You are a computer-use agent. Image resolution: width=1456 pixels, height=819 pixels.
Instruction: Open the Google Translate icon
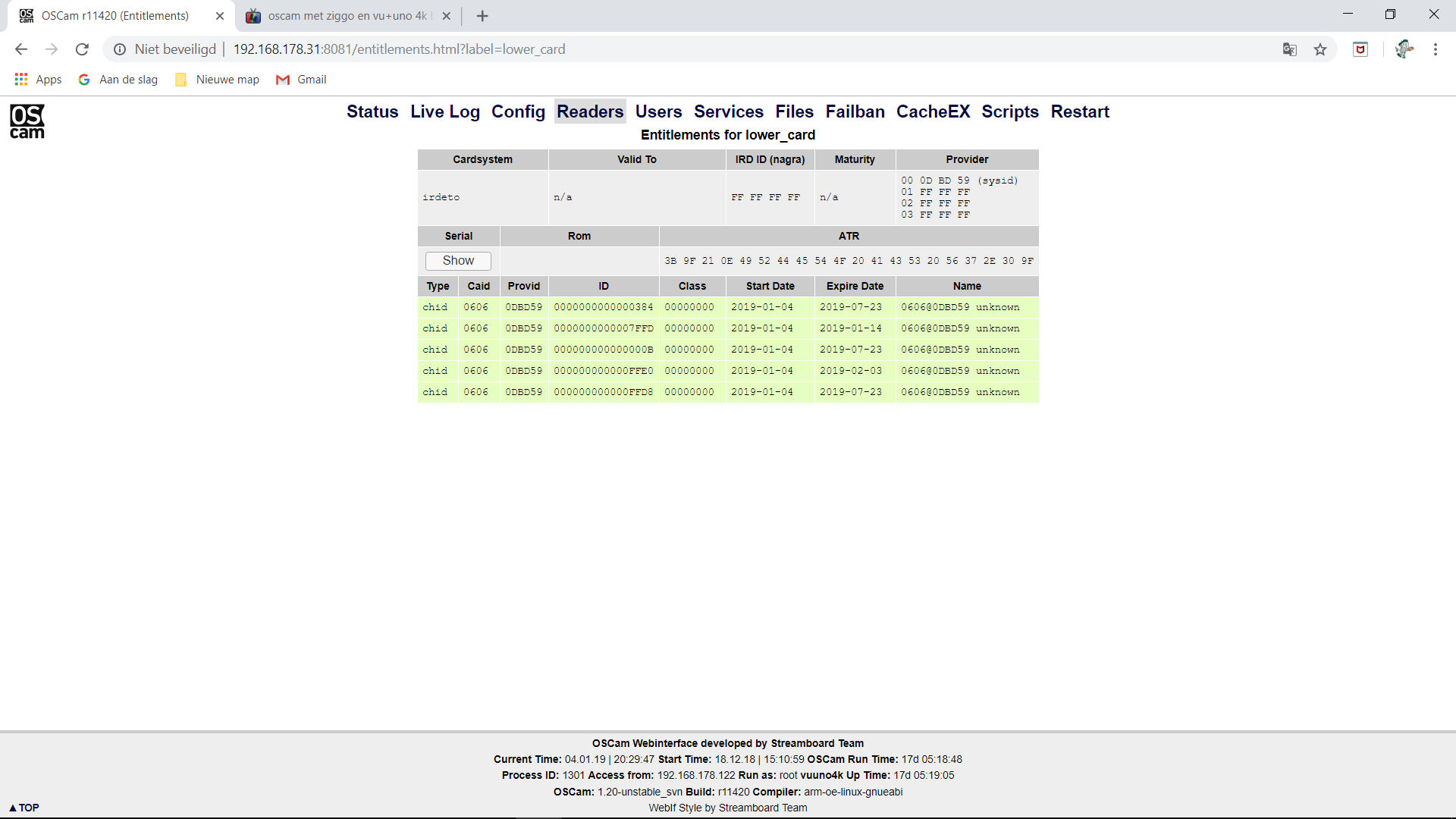click(1289, 49)
